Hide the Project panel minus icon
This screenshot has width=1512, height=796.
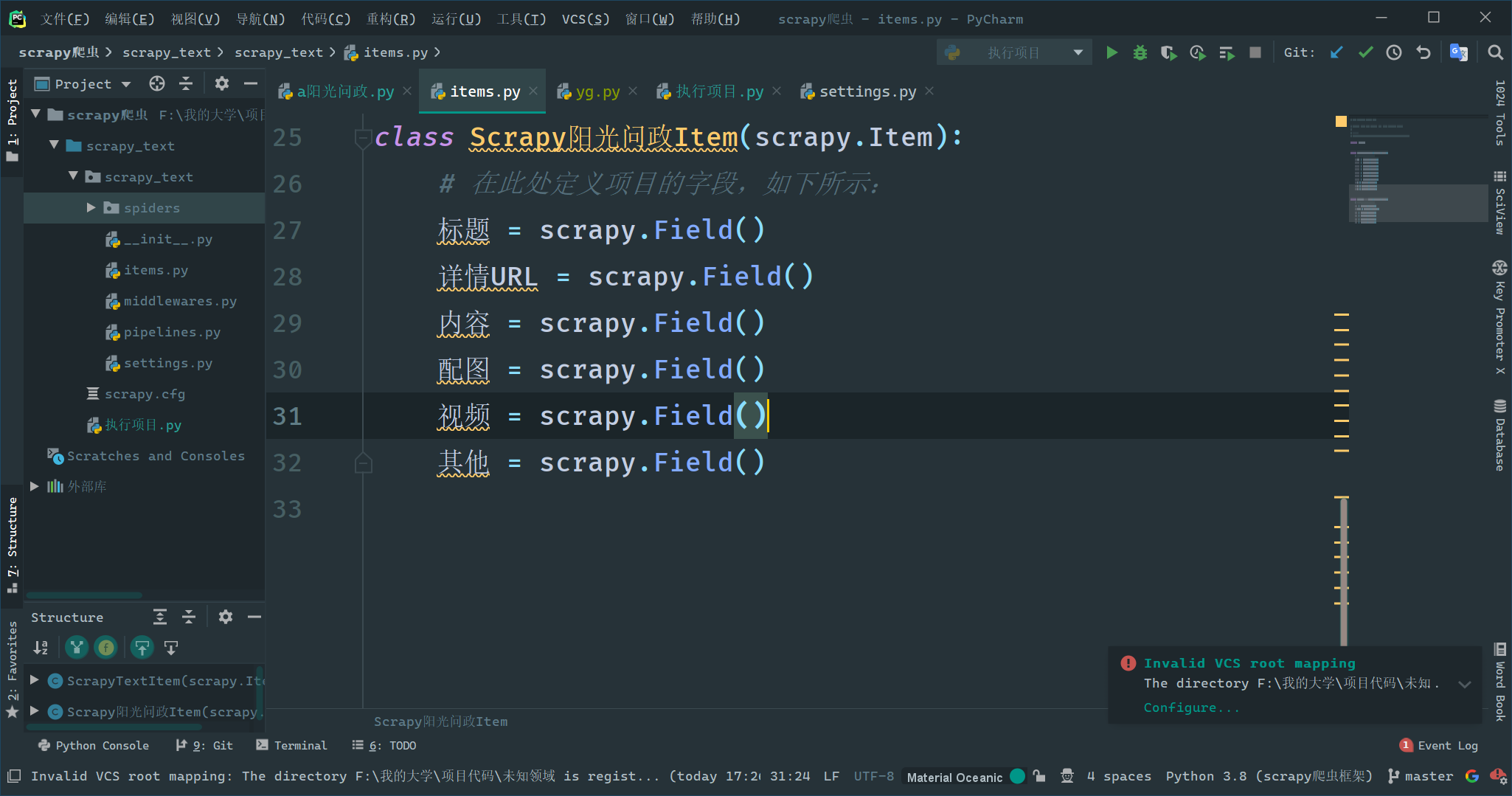click(x=251, y=83)
